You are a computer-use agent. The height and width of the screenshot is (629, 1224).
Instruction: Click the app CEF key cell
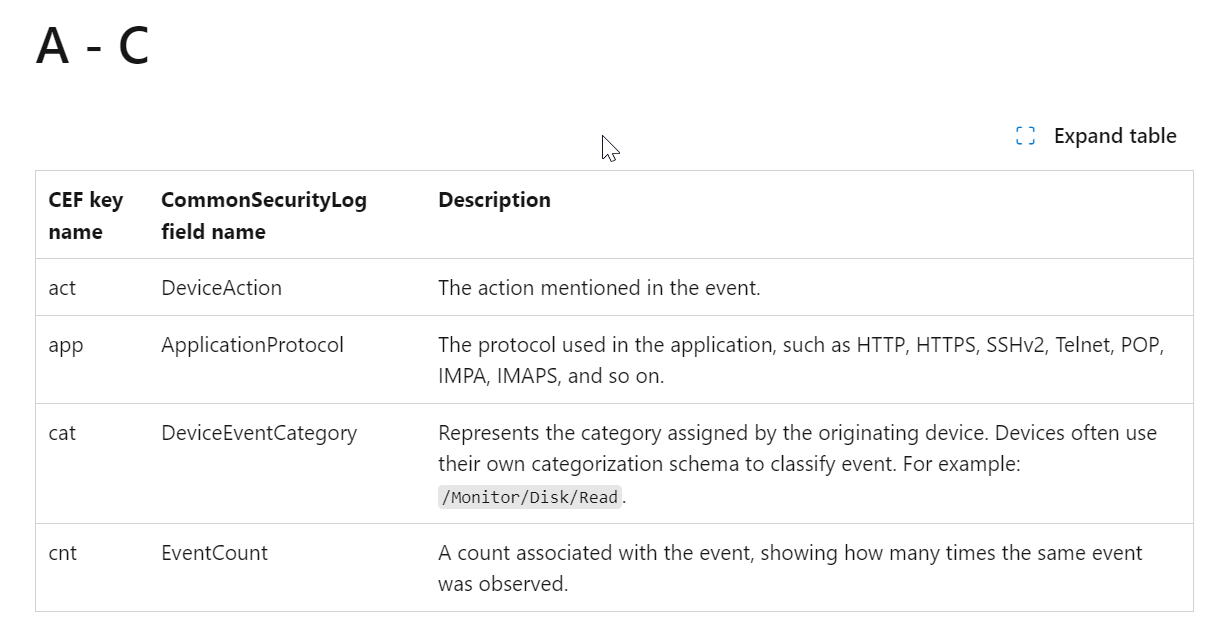point(66,345)
